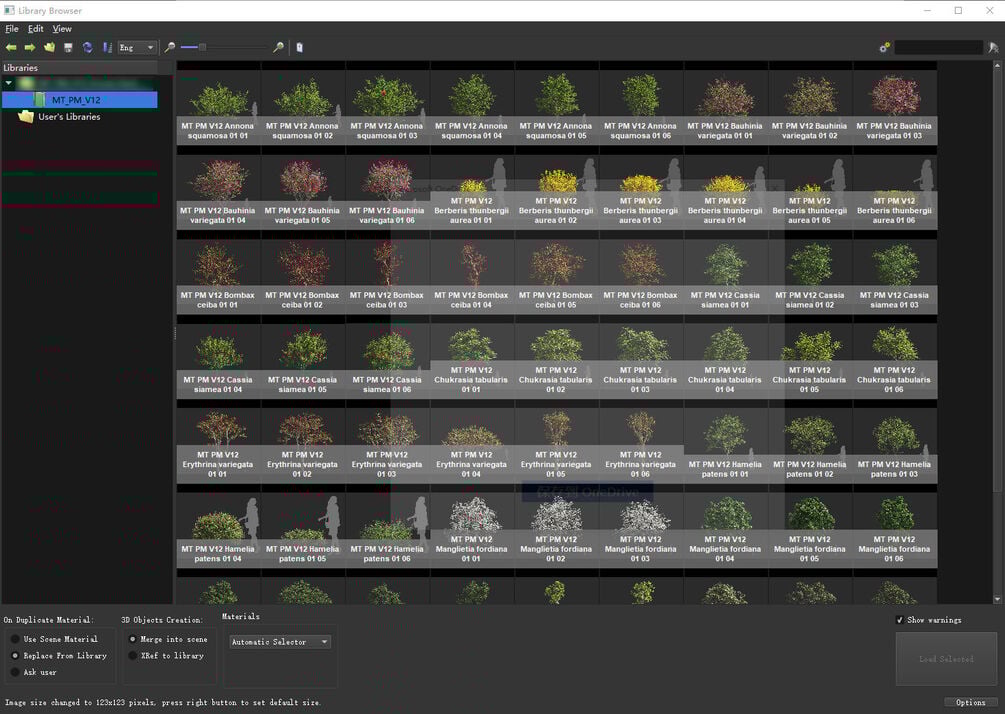
Task: Go forward with the right arrow icon
Action: tap(29, 47)
